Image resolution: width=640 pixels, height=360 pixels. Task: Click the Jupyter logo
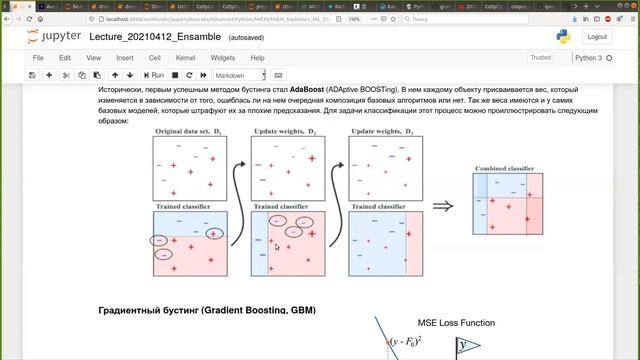54,36
